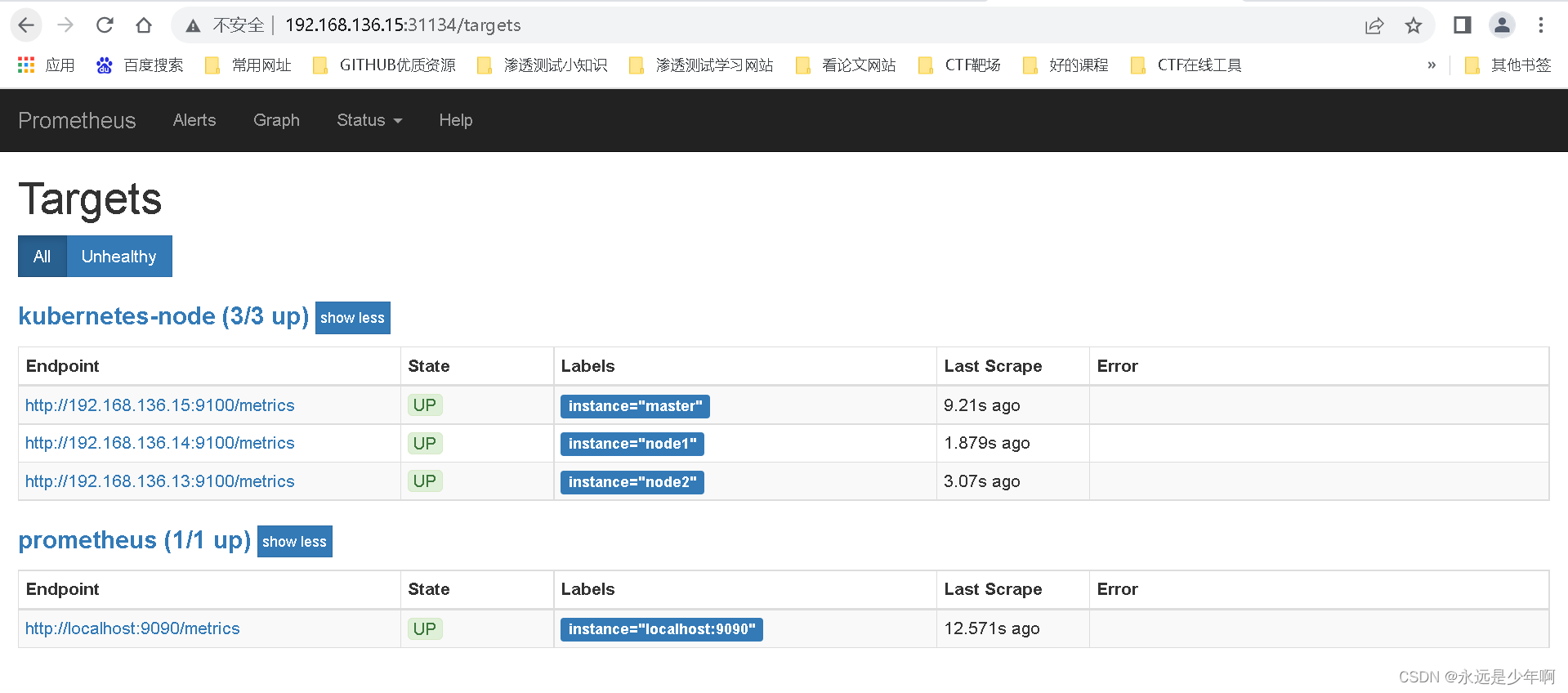The width and height of the screenshot is (1568, 693).
Task: Open the GITHUB优质资源 bookmark folder
Action: point(385,65)
